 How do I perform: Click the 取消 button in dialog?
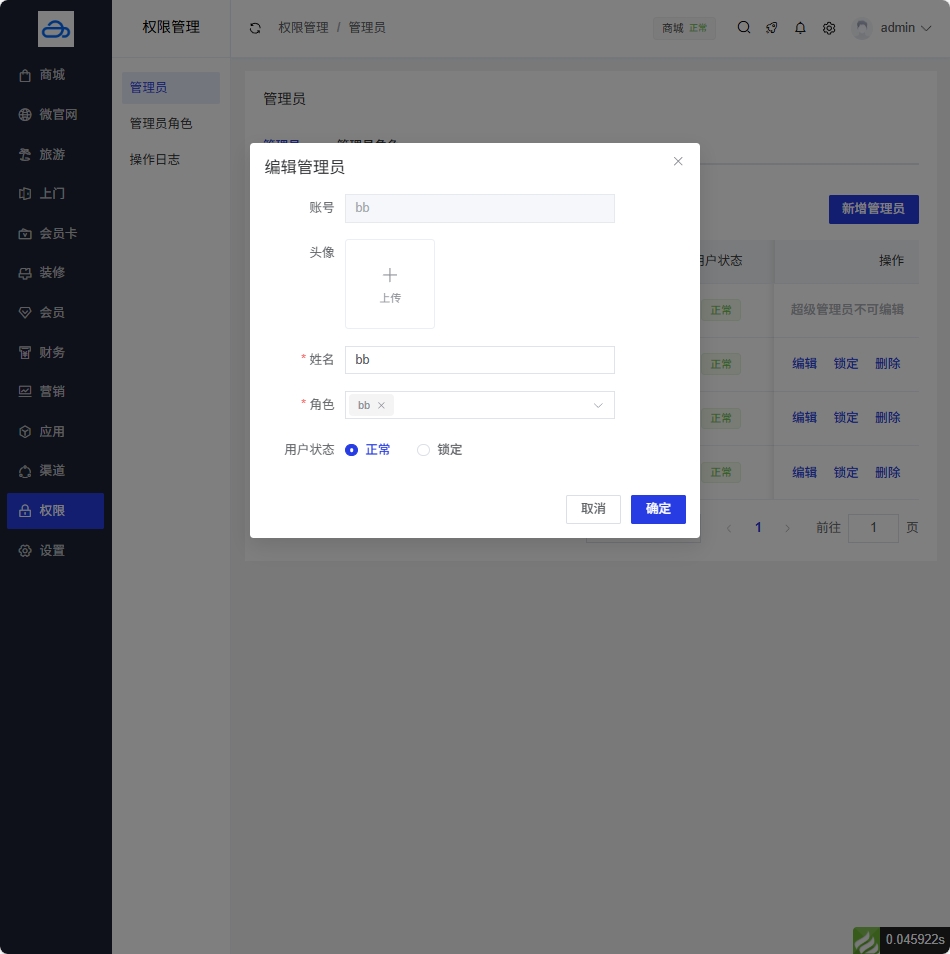pos(593,509)
